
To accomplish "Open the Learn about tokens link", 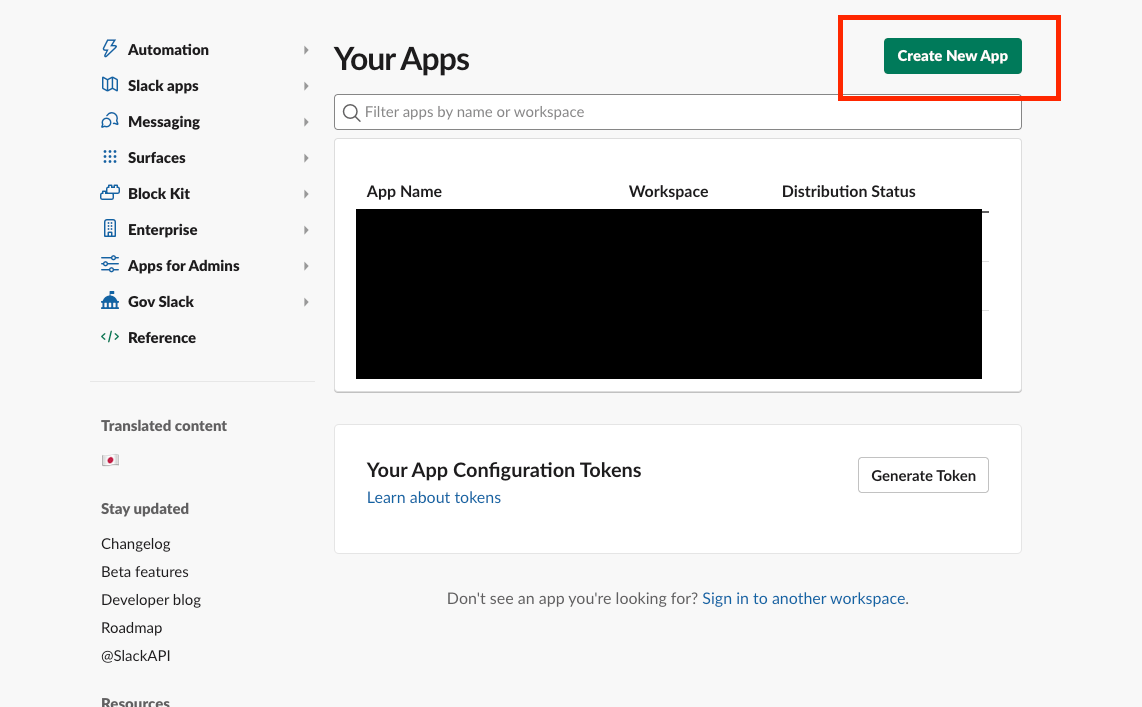I will click(433, 497).
